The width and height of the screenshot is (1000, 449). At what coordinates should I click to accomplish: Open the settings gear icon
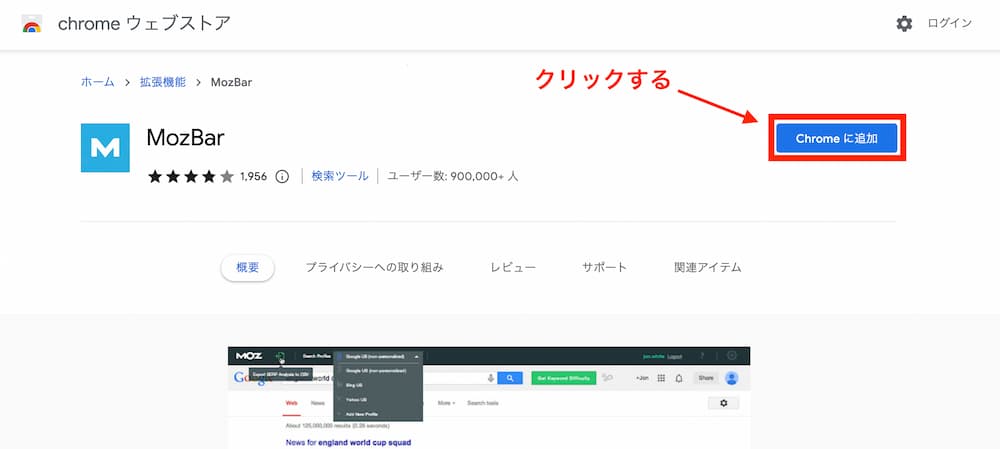[904, 24]
